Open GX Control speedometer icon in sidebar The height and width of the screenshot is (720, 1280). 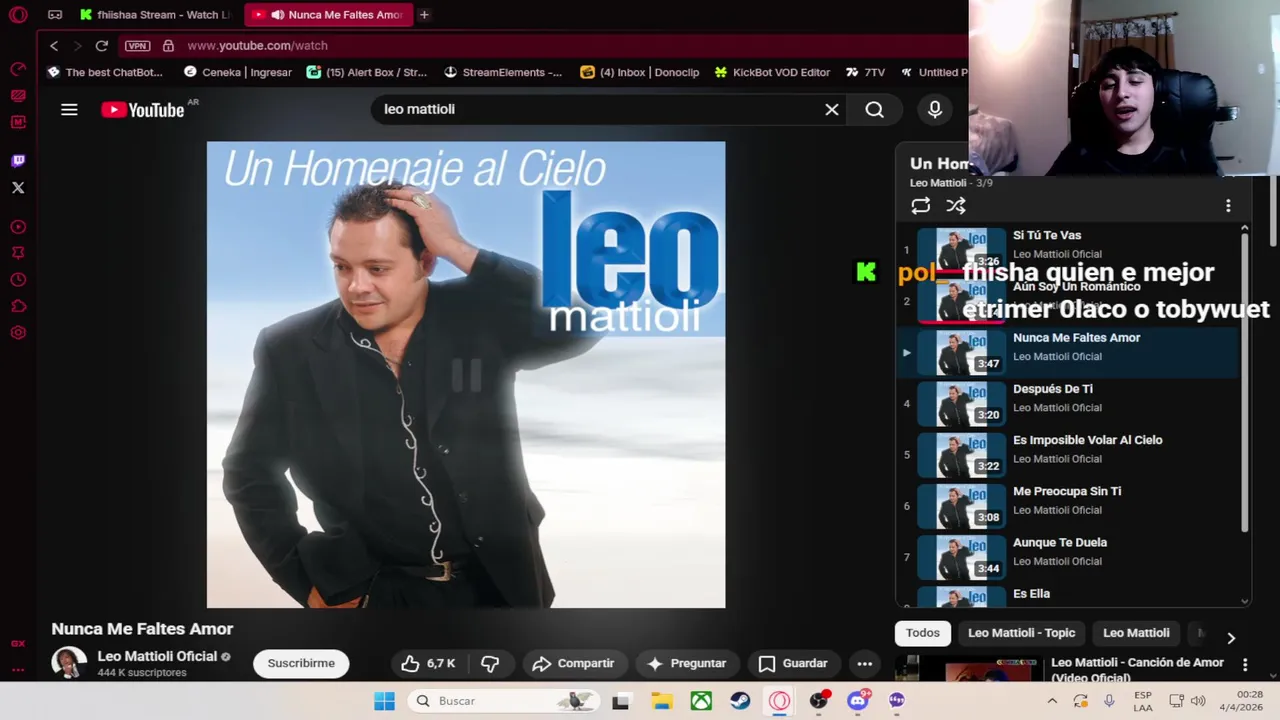pyautogui.click(x=18, y=69)
